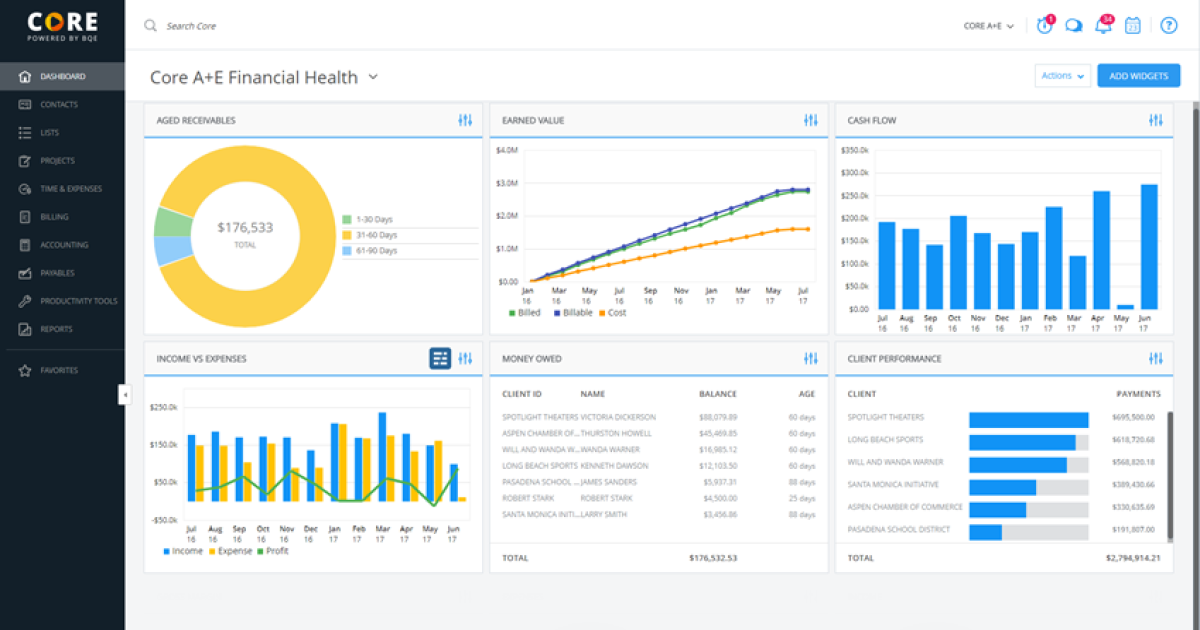This screenshot has width=1200, height=630.
Task: Expand the Core A+E Financial Health dropdown
Action: [x=373, y=77]
